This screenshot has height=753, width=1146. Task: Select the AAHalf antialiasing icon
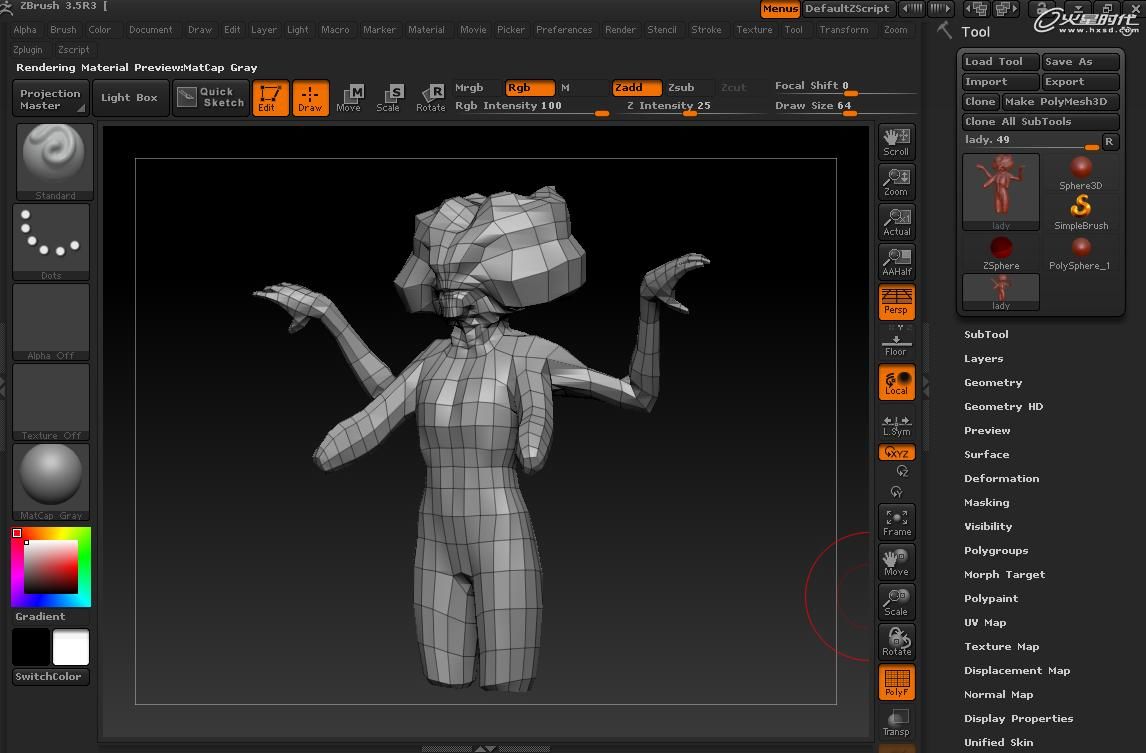coord(896,261)
